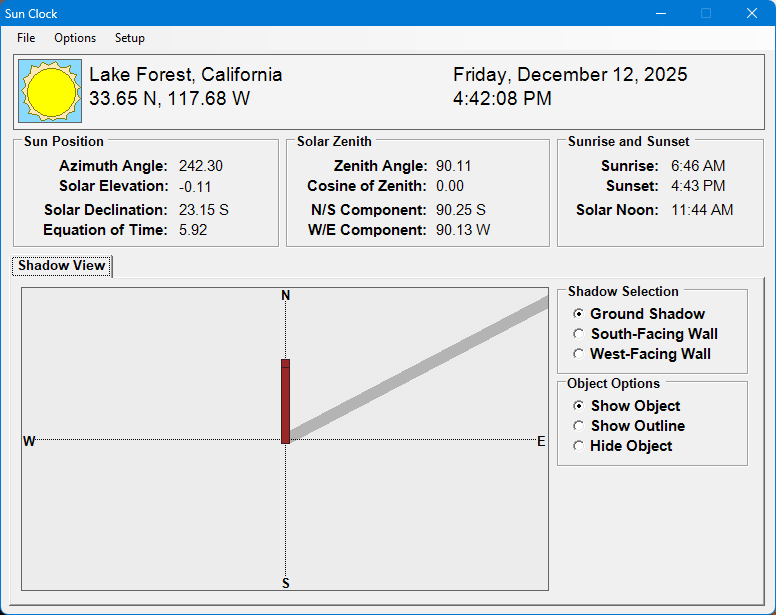This screenshot has width=776, height=615.
Task: Open the Options menu
Action: (75, 38)
